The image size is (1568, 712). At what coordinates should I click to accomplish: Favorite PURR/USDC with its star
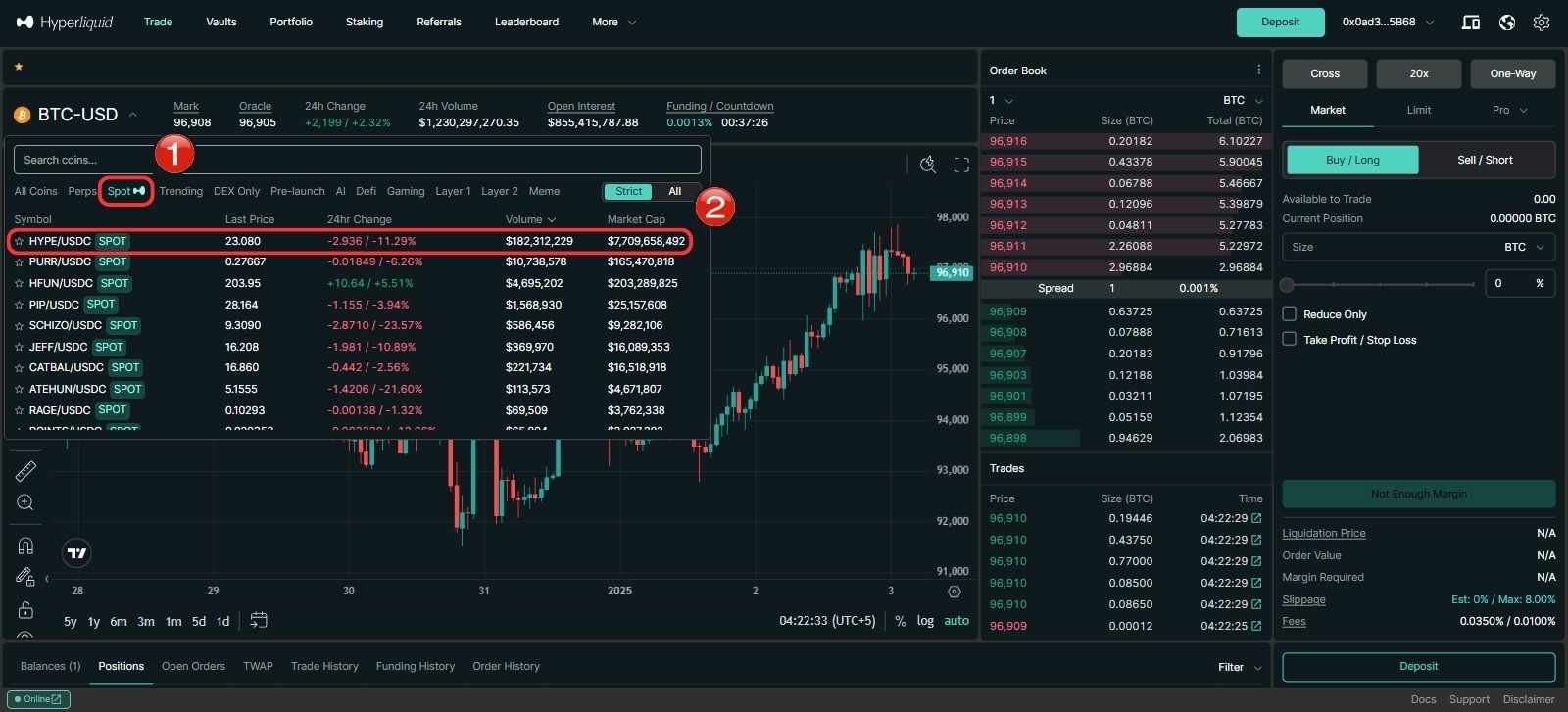point(19,262)
